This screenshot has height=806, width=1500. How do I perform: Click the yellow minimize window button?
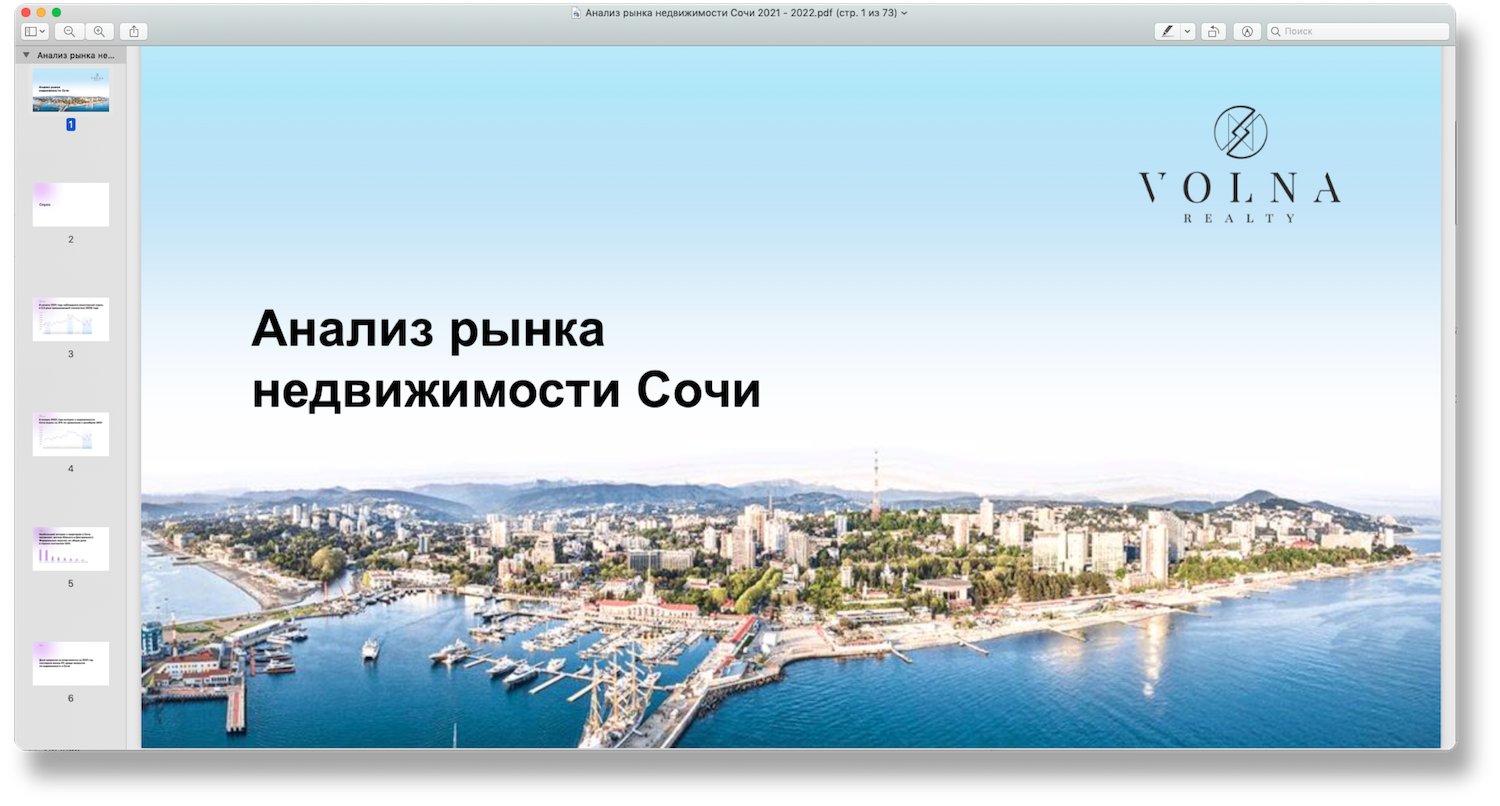[42, 12]
